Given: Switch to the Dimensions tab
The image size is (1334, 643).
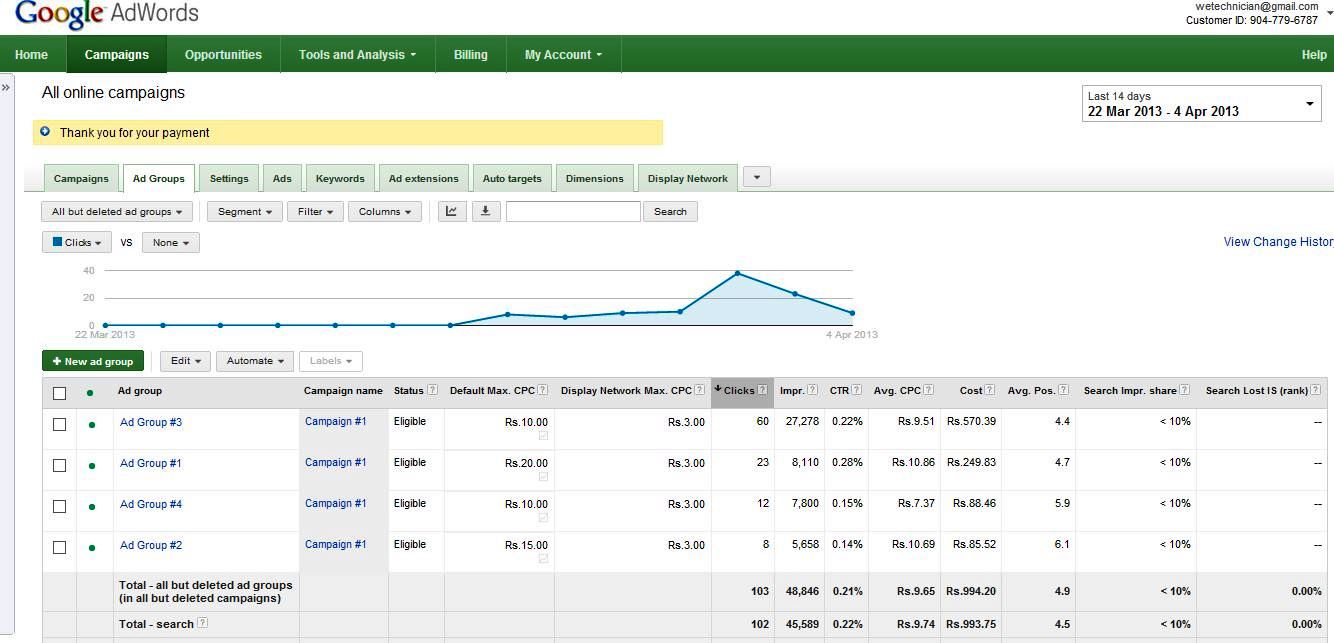Looking at the screenshot, I should [x=594, y=178].
